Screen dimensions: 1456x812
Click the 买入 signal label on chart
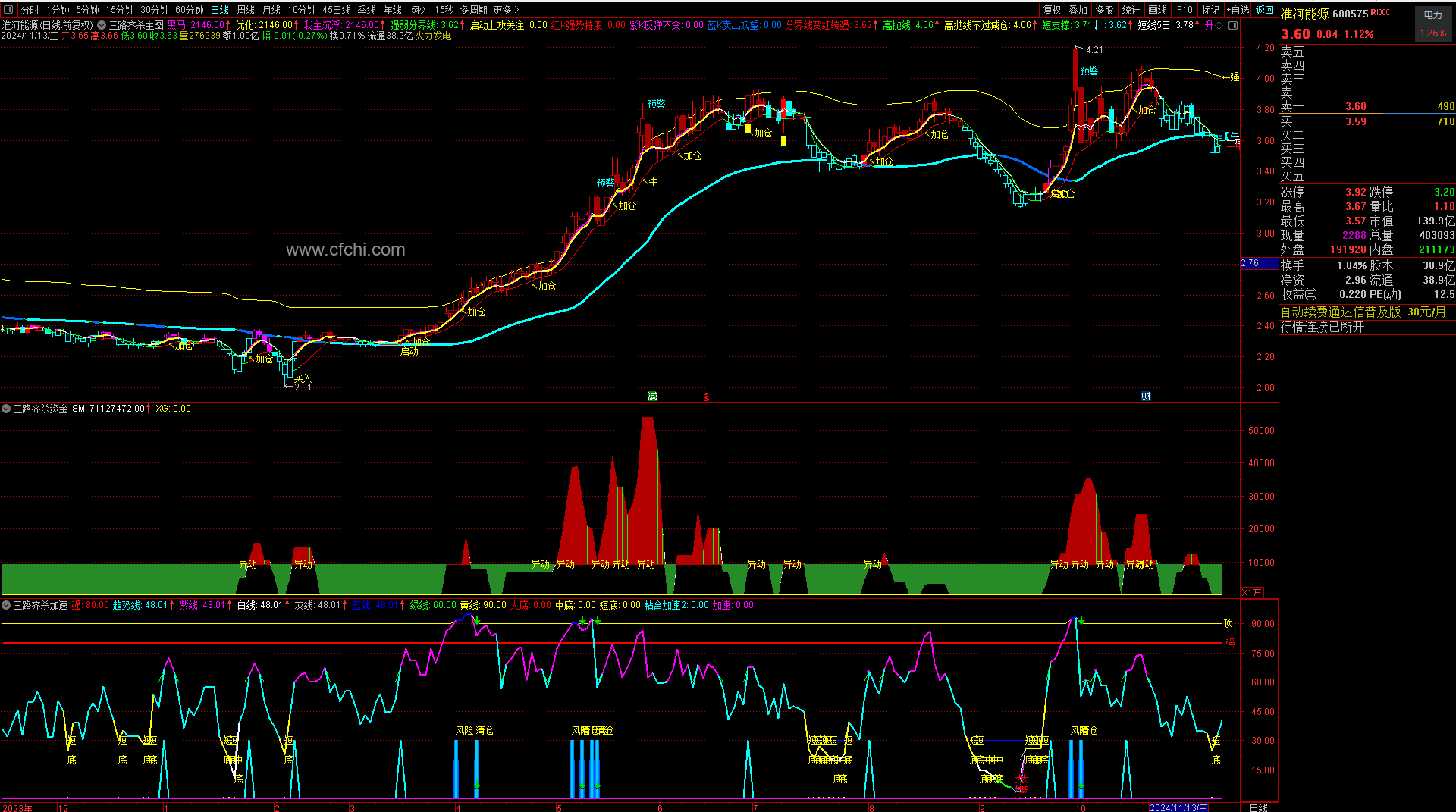303,378
